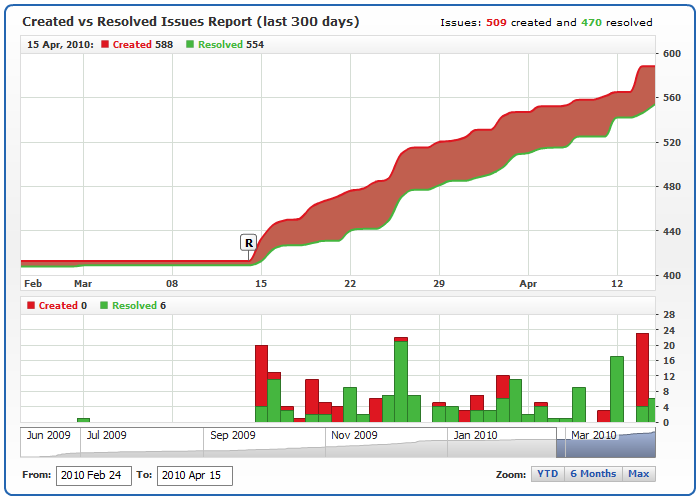Set zoom to YTD
Image resolution: width=700 pixels, height=500 pixels.
tap(547, 474)
